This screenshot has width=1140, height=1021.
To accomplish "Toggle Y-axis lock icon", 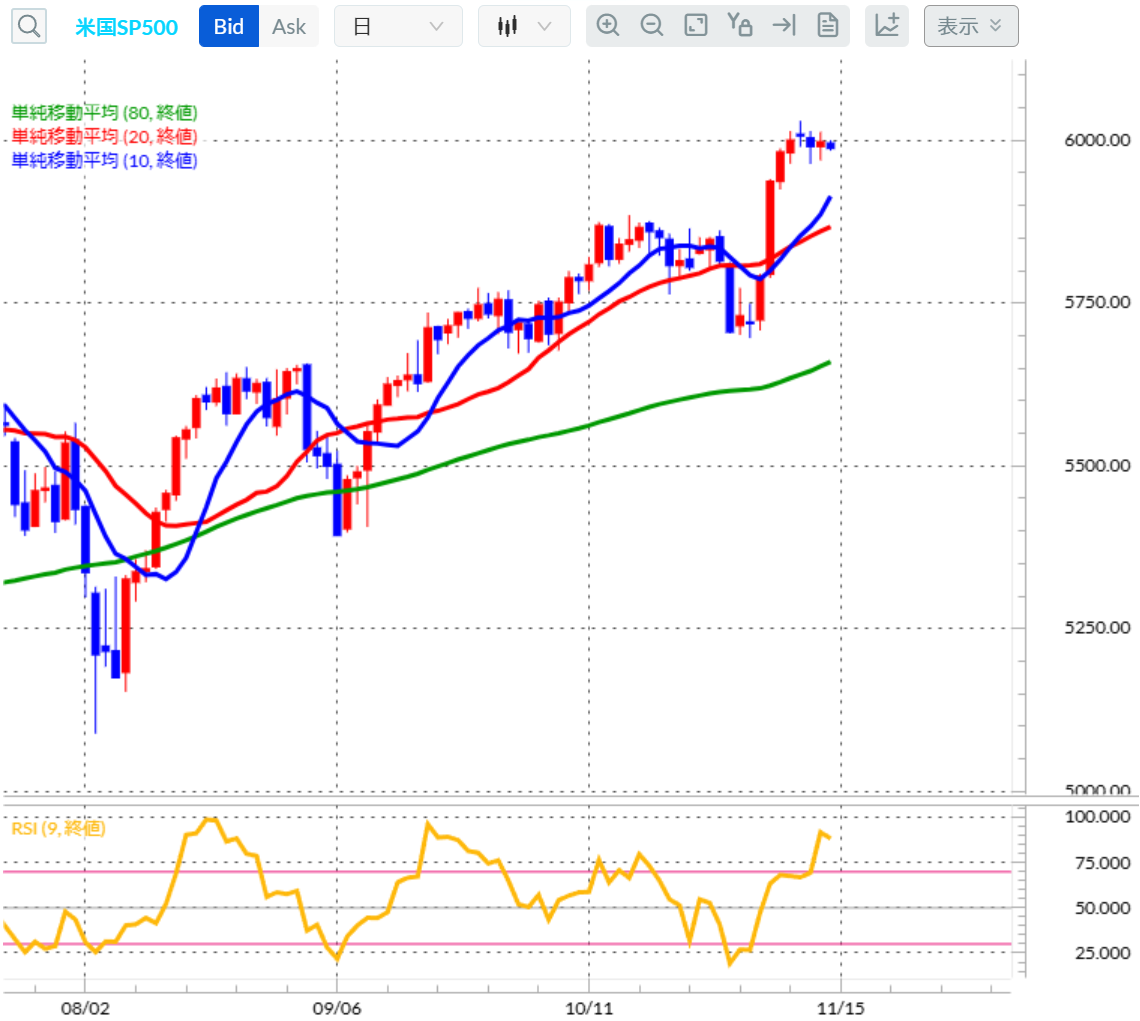I will (x=739, y=25).
